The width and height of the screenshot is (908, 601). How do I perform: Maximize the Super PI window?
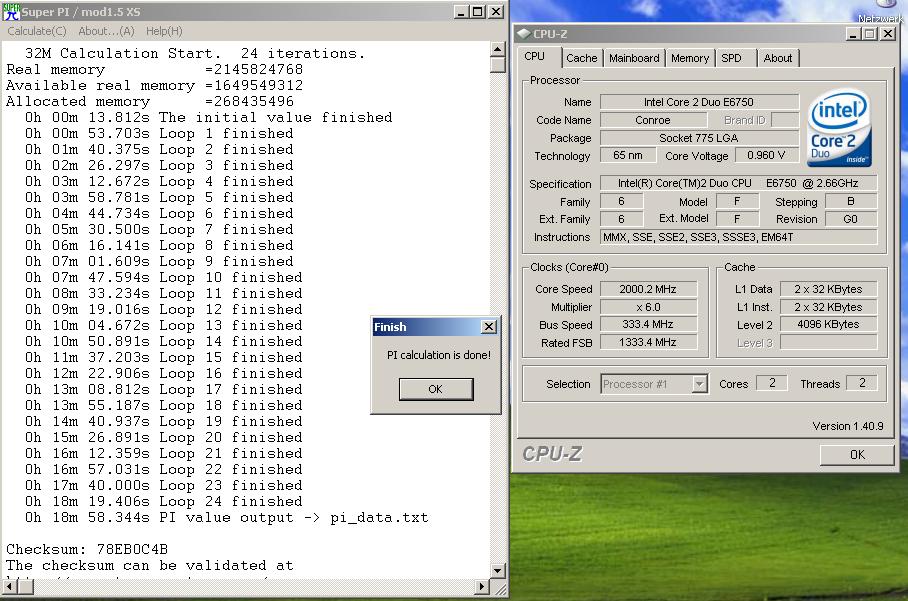click(478, 12)
